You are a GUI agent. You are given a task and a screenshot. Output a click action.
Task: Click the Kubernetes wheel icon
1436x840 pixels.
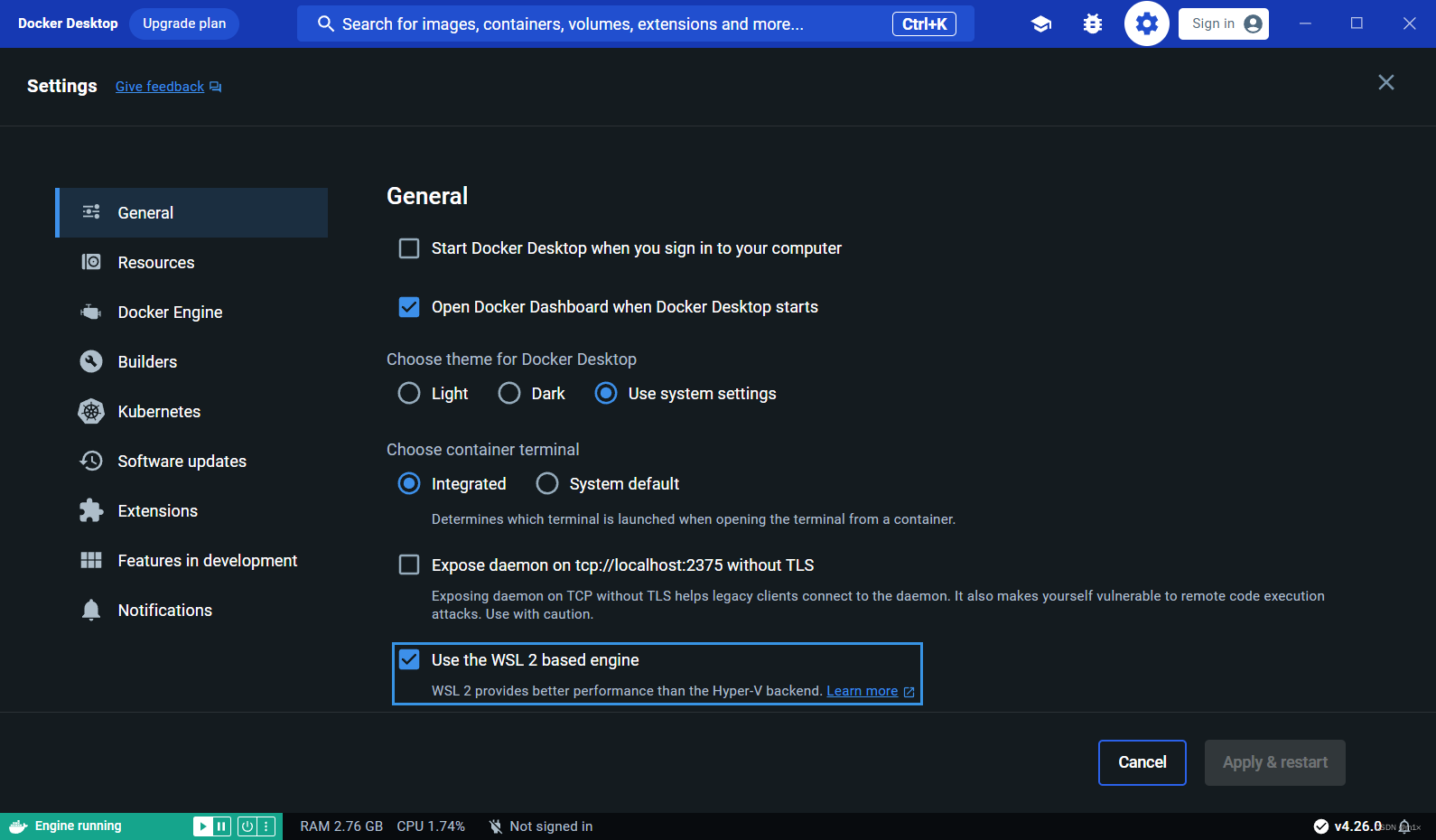tap(91, 411)
